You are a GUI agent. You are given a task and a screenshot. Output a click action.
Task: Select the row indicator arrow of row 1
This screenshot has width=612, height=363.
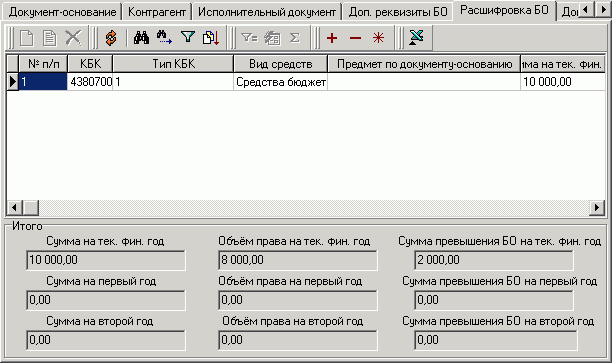pyautogui.click(x=13, y=82)
